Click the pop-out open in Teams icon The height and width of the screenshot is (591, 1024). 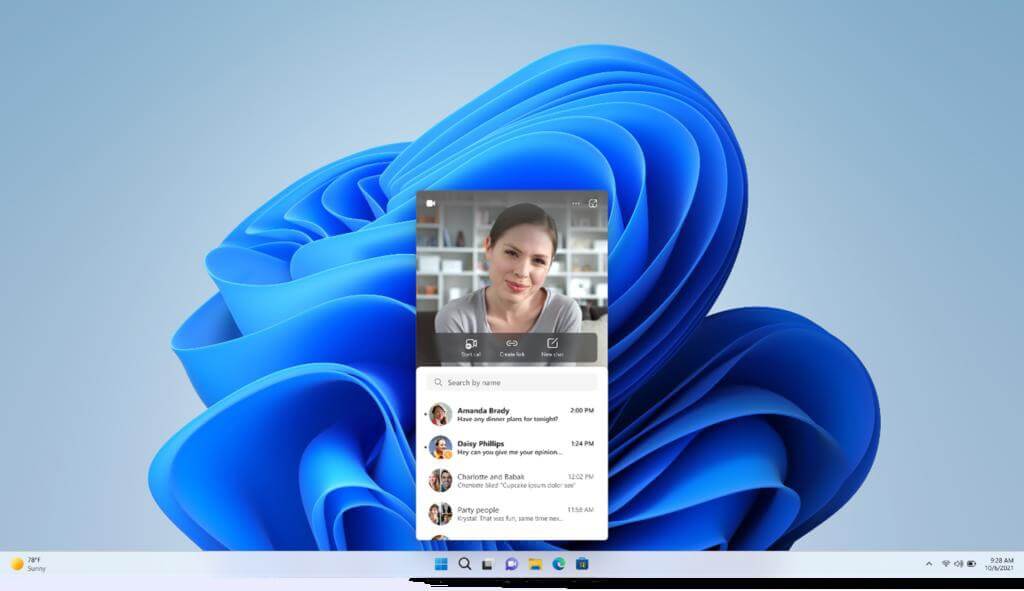click(x=593, y=203)
